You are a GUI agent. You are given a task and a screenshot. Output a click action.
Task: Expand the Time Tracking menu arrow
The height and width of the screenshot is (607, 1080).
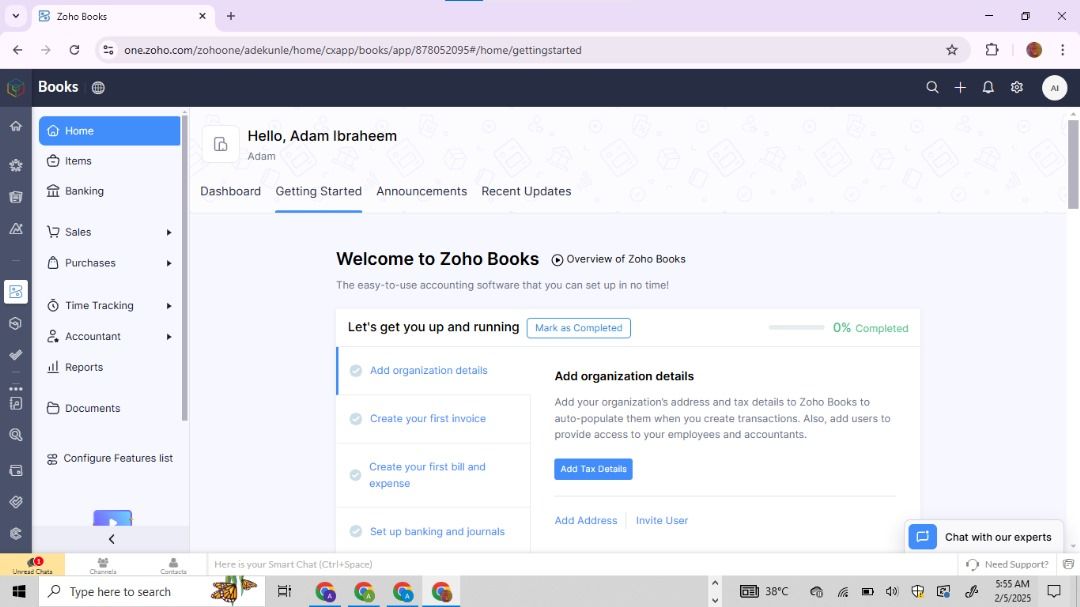pos(169,306)
